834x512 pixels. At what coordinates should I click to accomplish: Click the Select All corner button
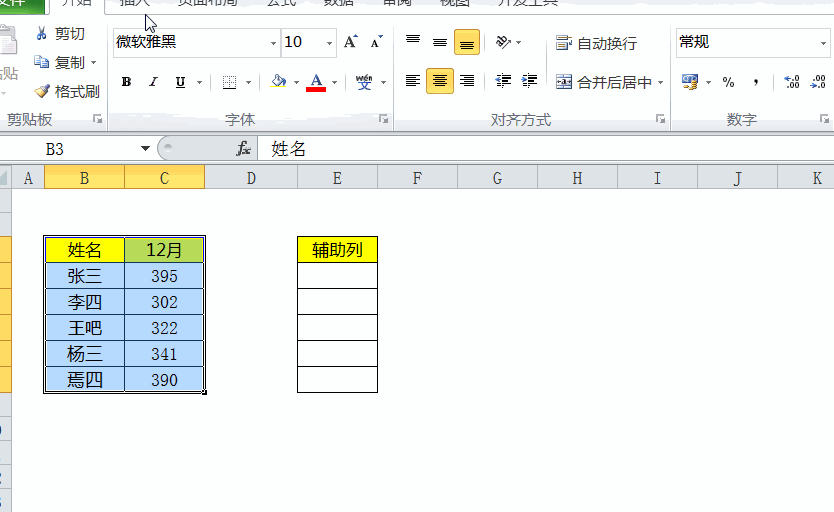[5, 178]
